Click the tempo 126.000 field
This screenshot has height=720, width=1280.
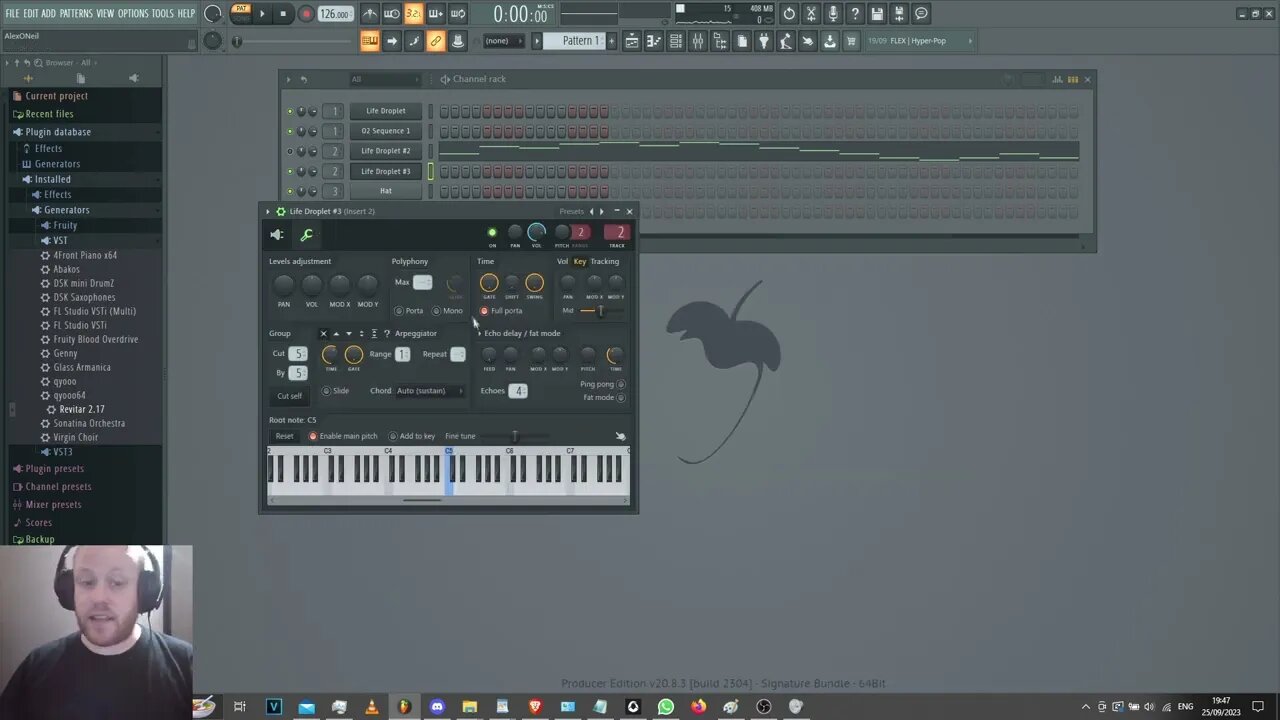(x=335, y=14)
